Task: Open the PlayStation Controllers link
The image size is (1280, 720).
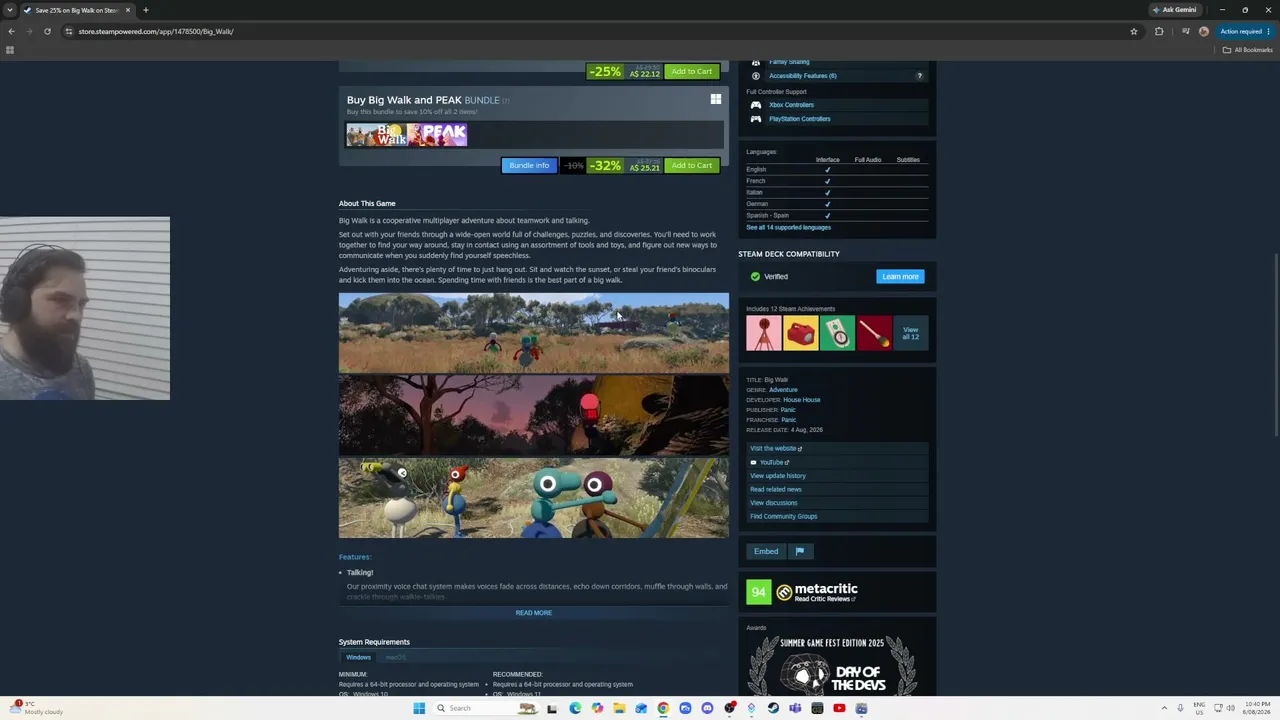Action: [799, 119]
